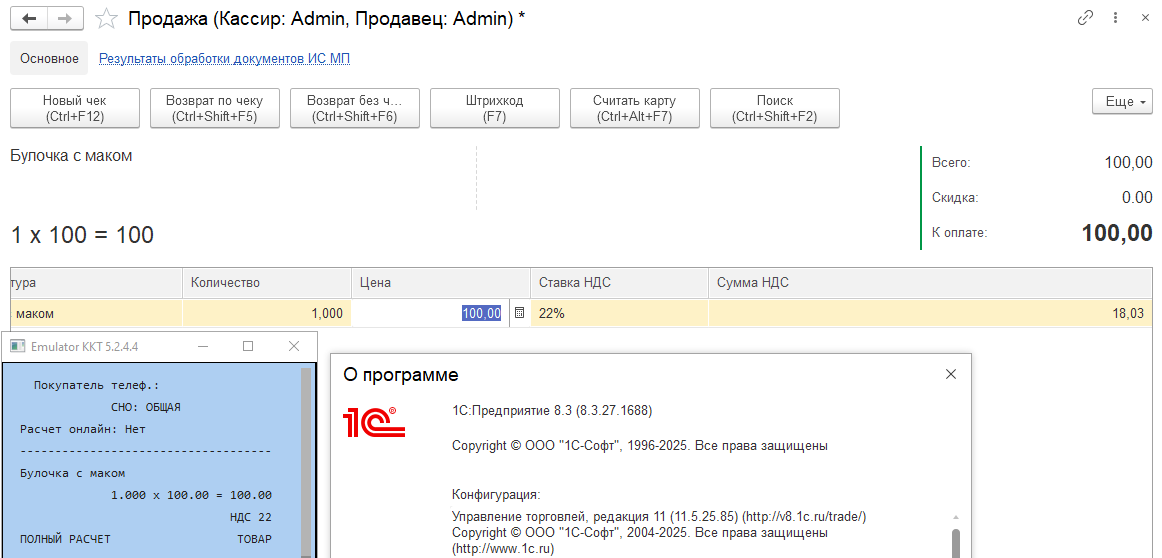Screen dimensions: 1162x558
Task: Click the Ставка НДС column header
Action: click(x=620, y=283)
